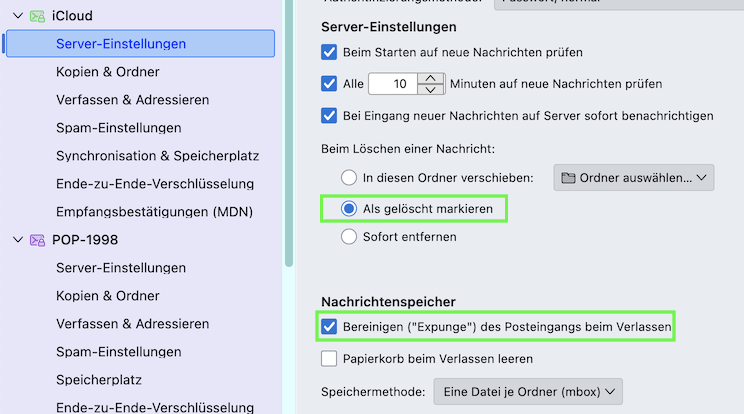Image resolution: width=744 pixels, height=414 pixels.
Task: Click the POP-1998 mail account icon
Action: tap(37, 240)
